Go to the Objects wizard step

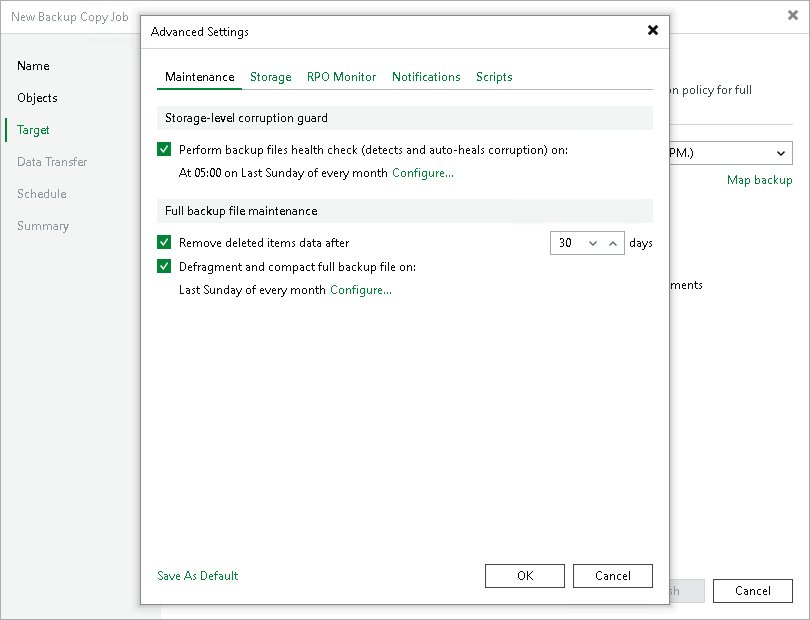point(37,98)
